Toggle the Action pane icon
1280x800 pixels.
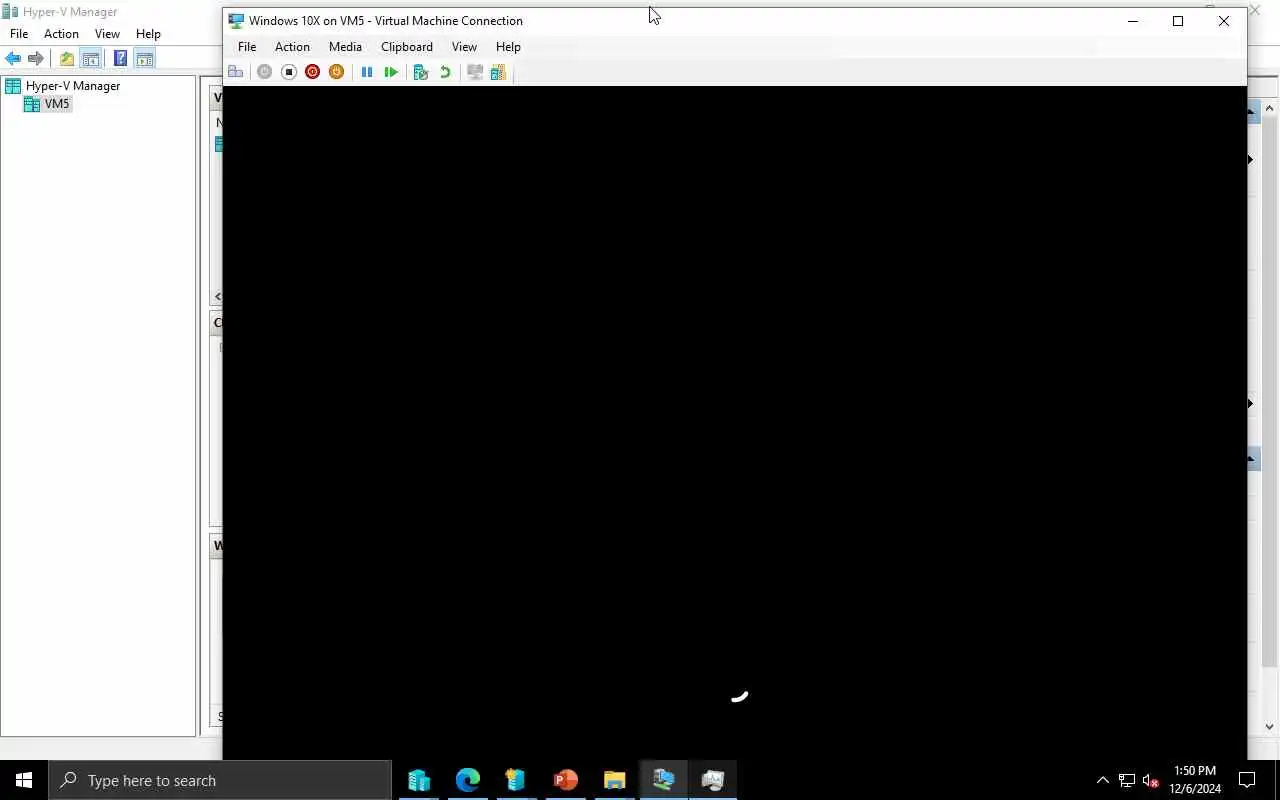coord(144,59)
